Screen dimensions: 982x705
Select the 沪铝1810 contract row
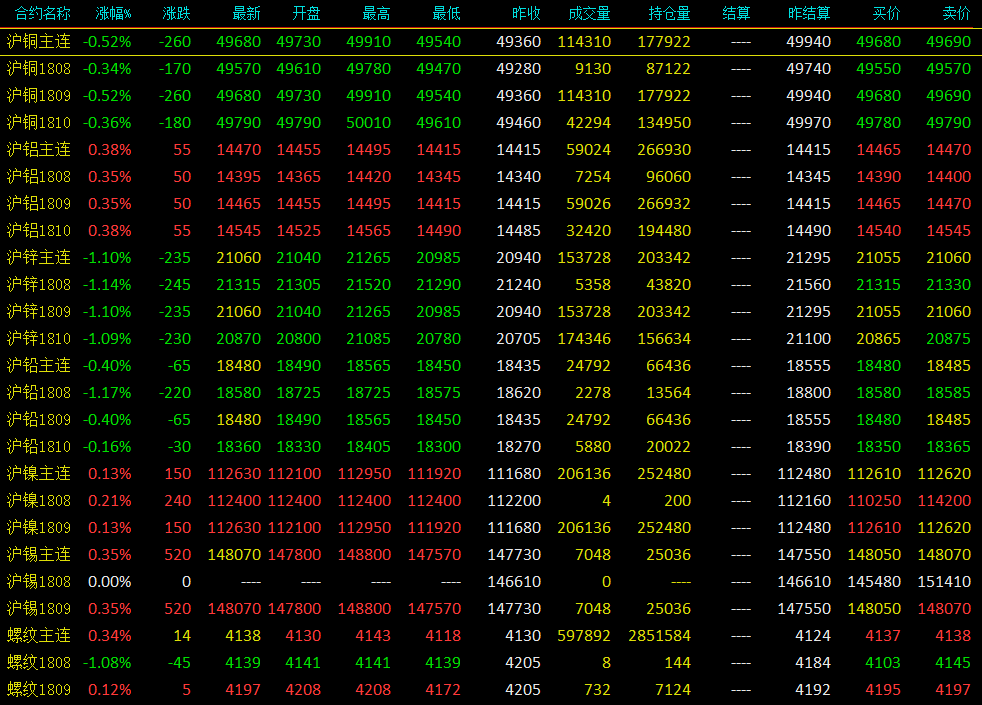click(x=491, y=230)
